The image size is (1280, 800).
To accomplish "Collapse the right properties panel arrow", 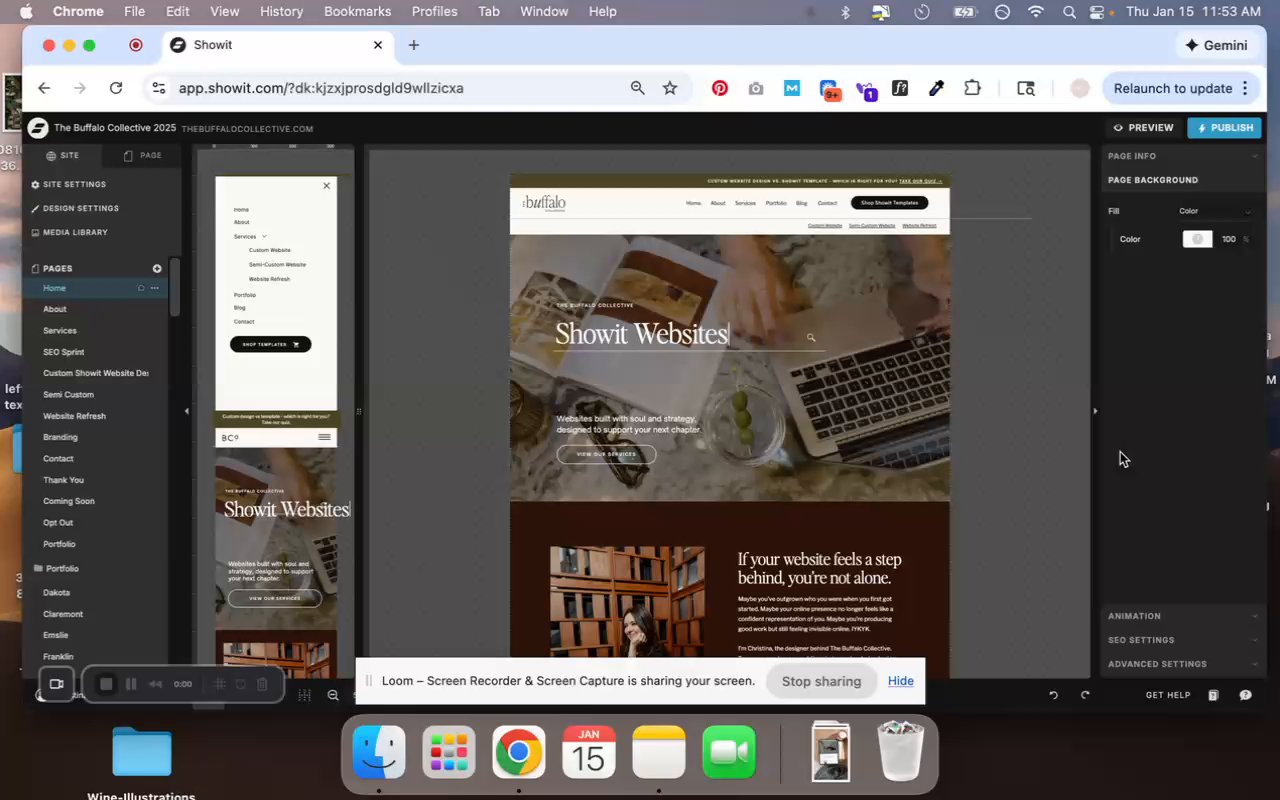I will click(x=1095, y=411).
